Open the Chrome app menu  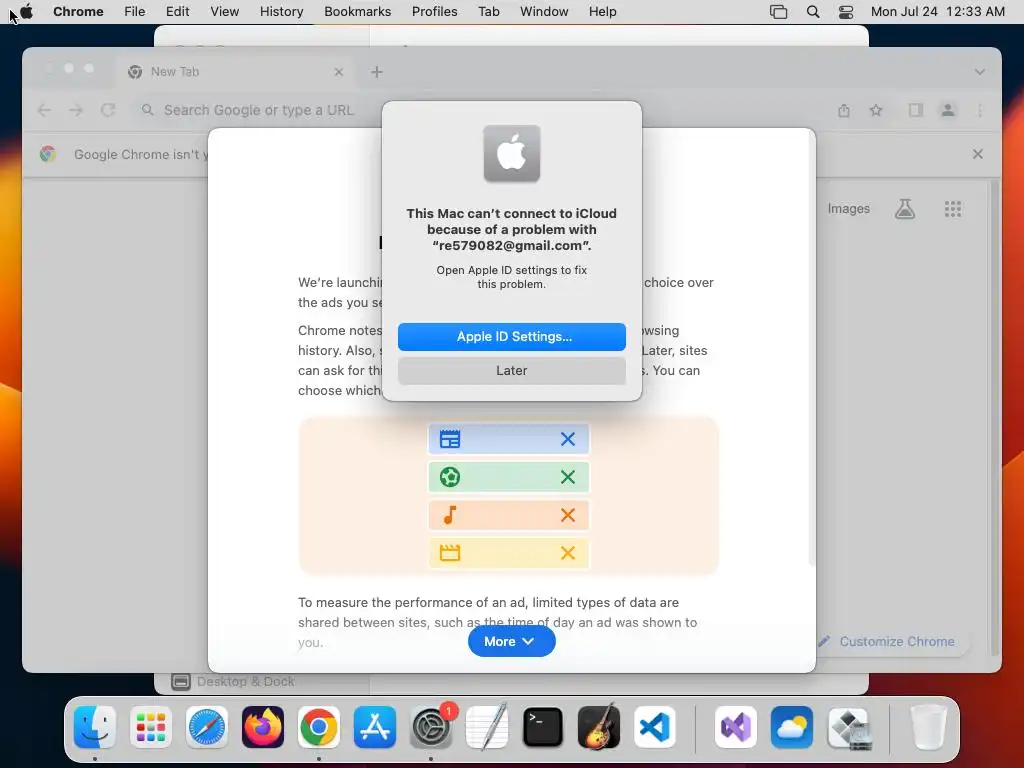(x=78, y=11)
